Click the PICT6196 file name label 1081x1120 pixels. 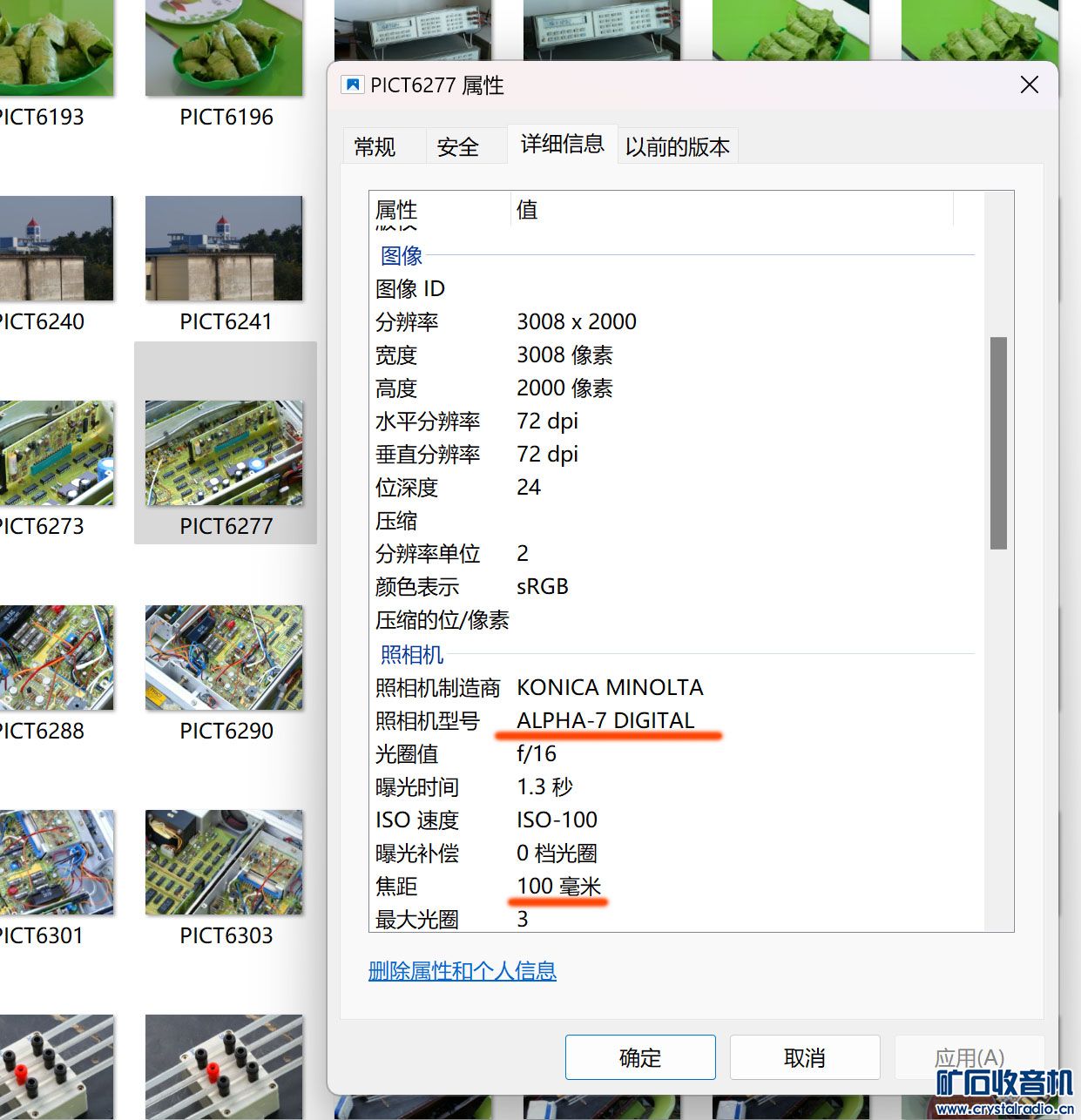tap(226, 117)
